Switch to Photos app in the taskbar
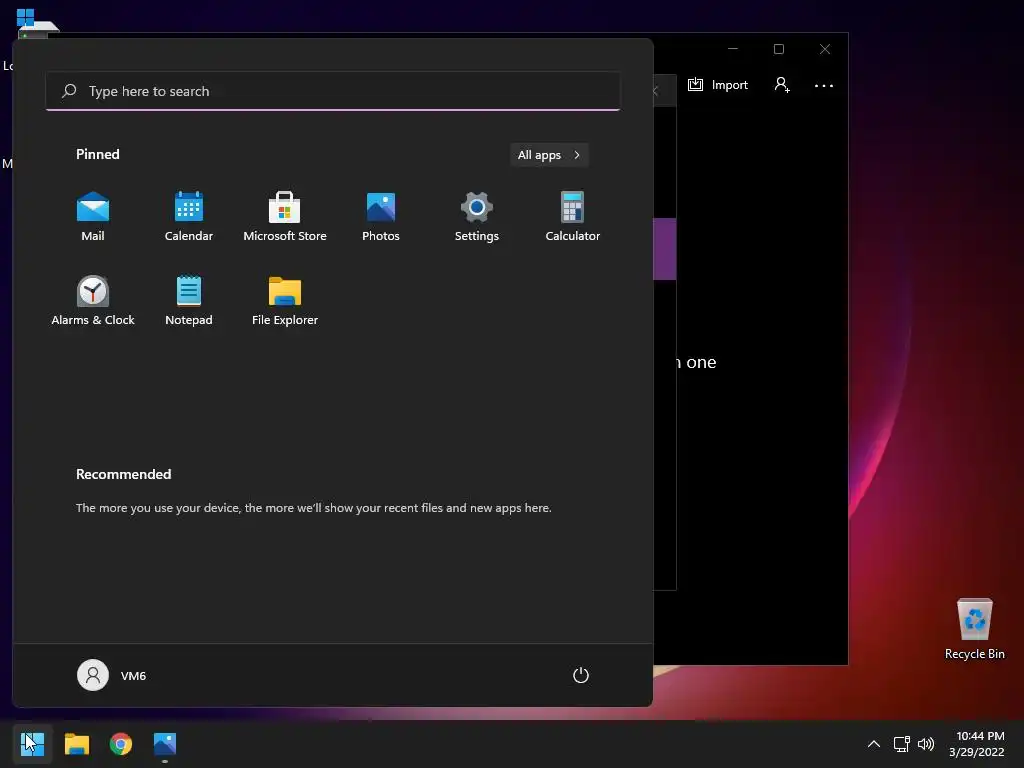This screenshot has width=1024, height=768. coord(165,744)
